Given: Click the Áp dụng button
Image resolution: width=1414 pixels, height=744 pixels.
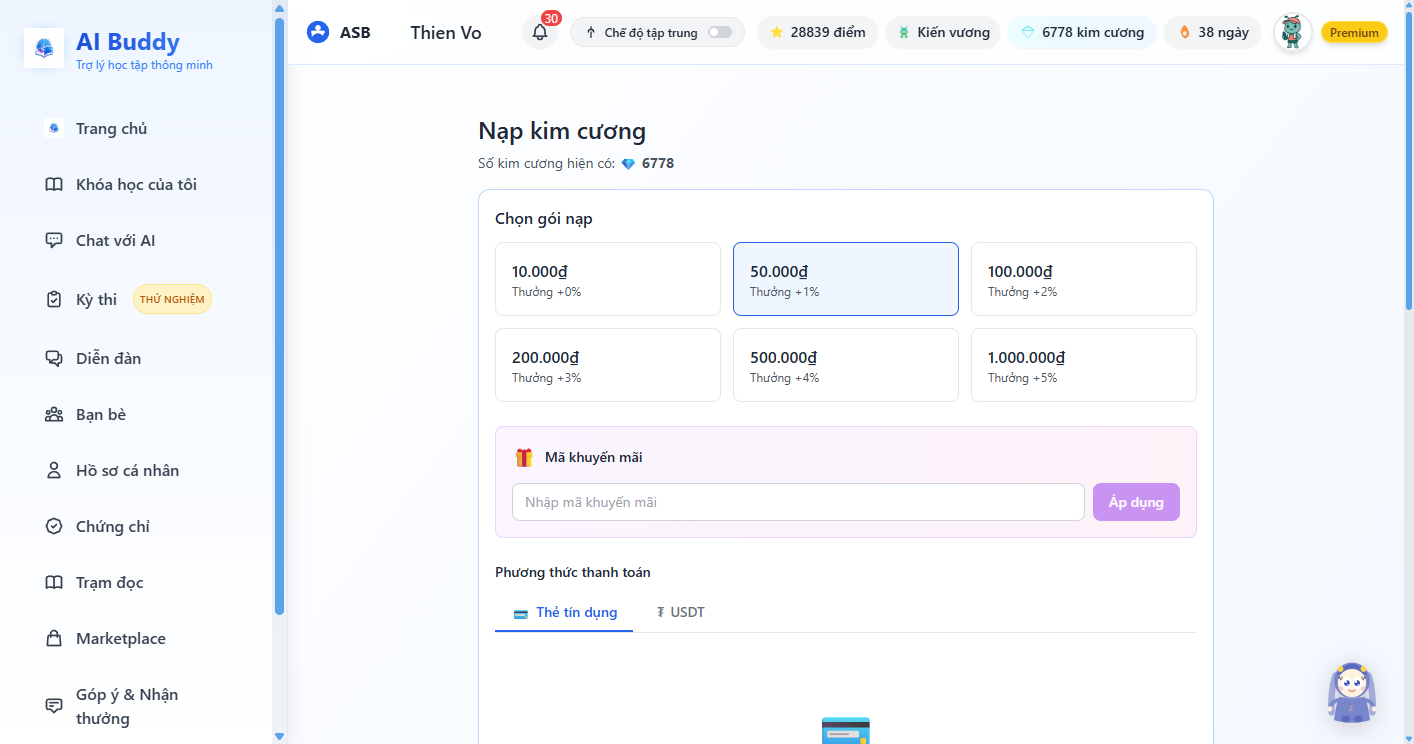Looking at the screenshot, I should pos(1136,502).
